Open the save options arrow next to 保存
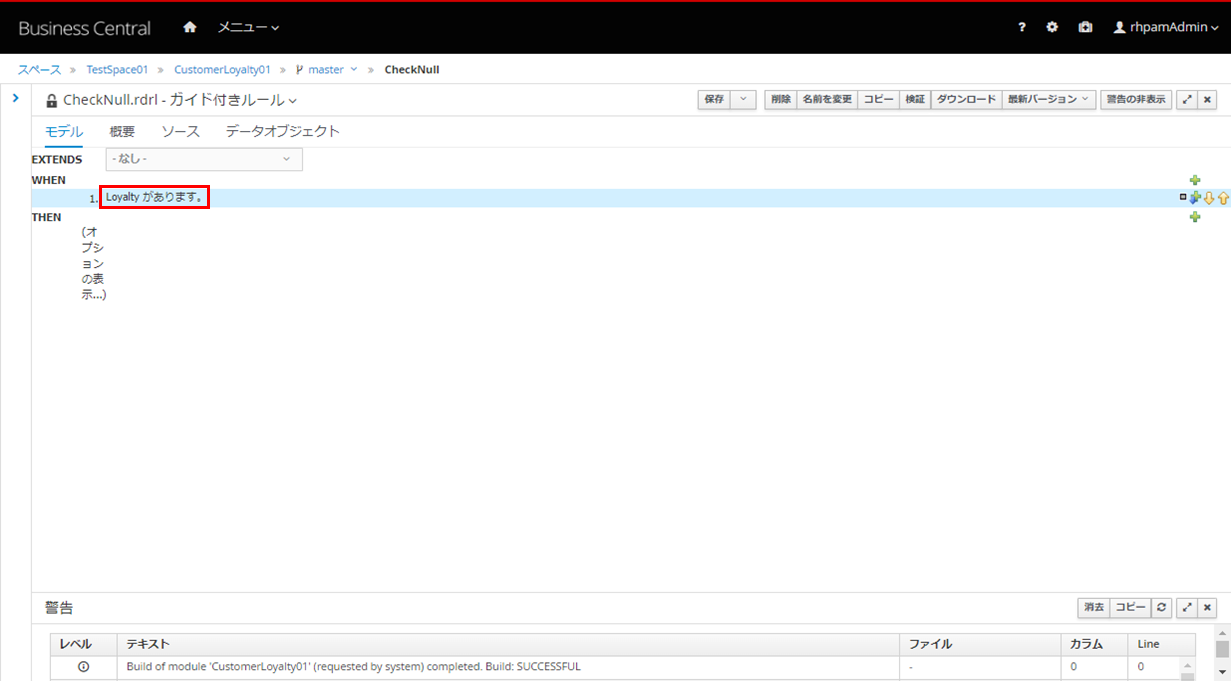 [x=743, y=100]
